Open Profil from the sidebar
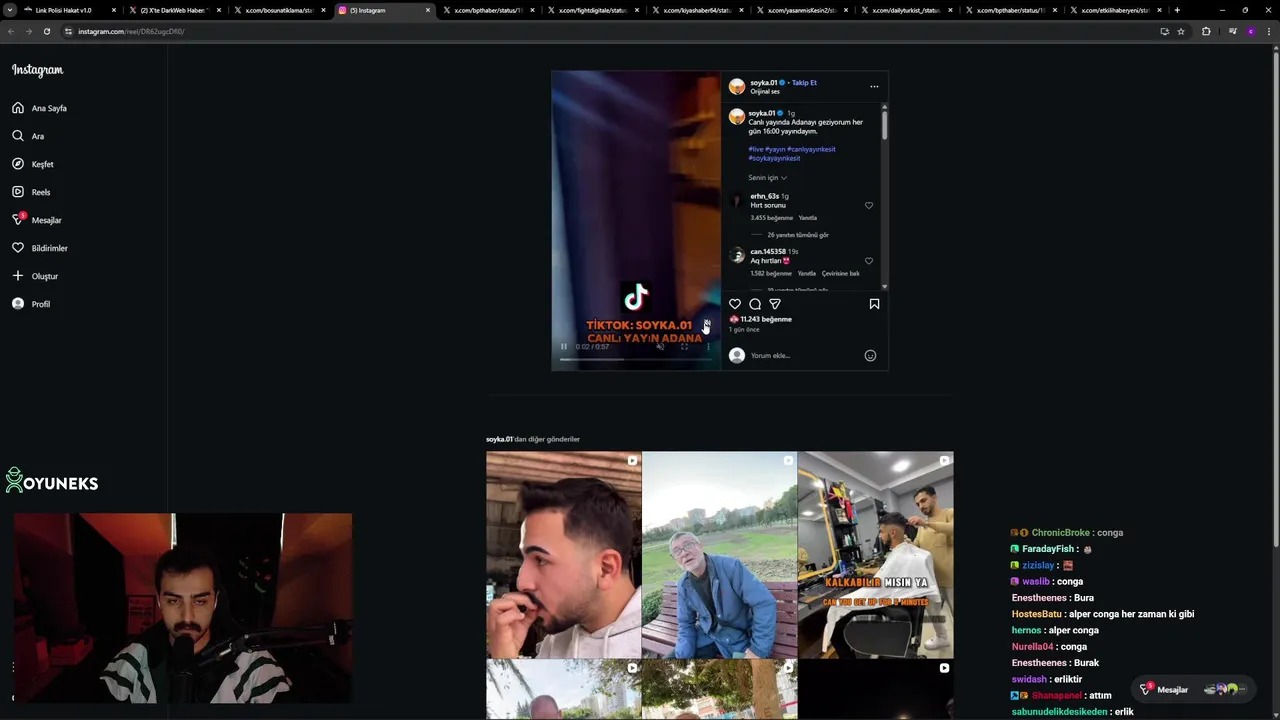The width and height of the screenshot is (1280, 720). coord(31,304)
